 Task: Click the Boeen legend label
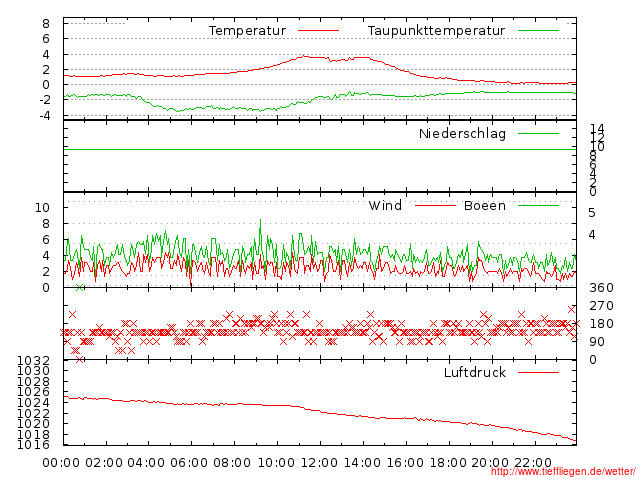pyautogui.click(x=485, y=205)
